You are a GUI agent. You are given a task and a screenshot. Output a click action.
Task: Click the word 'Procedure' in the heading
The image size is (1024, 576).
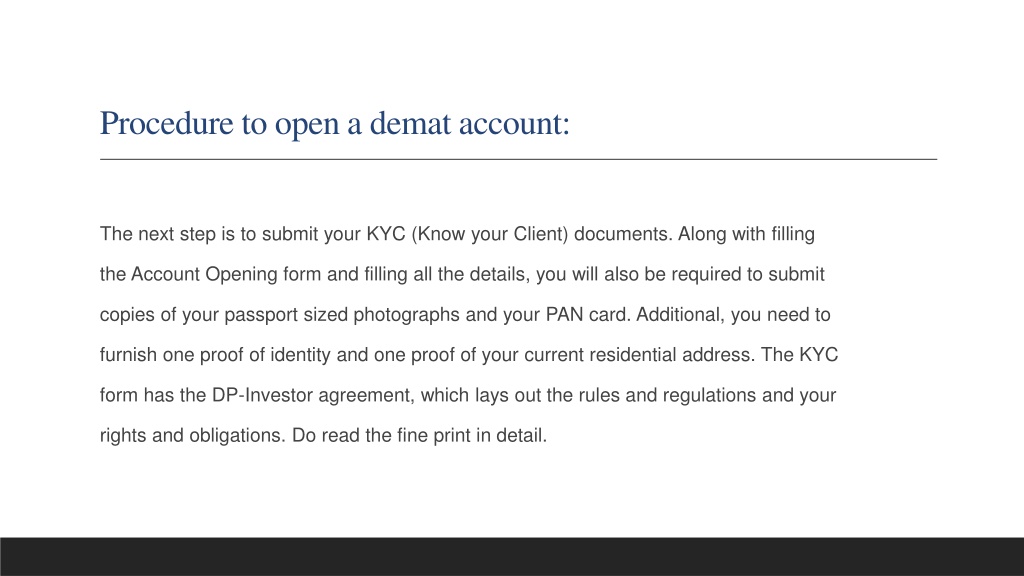coord(167,123)
